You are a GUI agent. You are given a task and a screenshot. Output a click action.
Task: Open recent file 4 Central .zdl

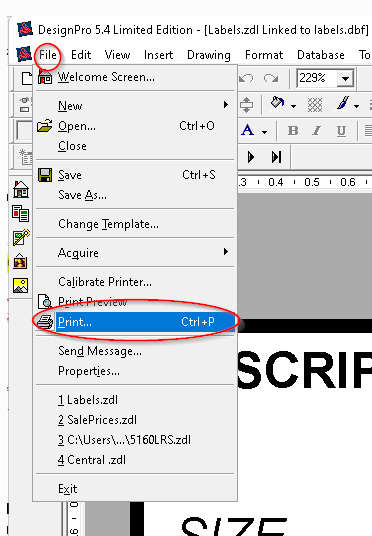pos(135,460)
